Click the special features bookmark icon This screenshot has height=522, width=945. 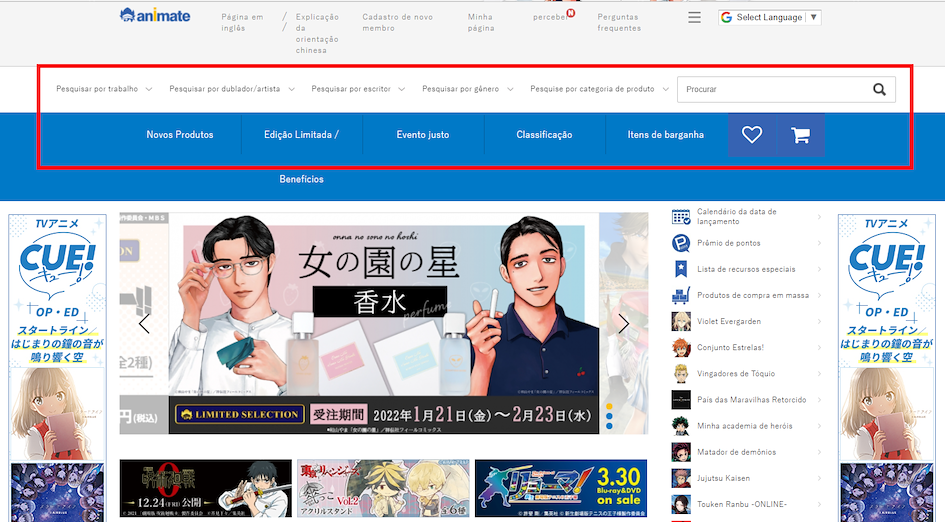coord(681,269)
